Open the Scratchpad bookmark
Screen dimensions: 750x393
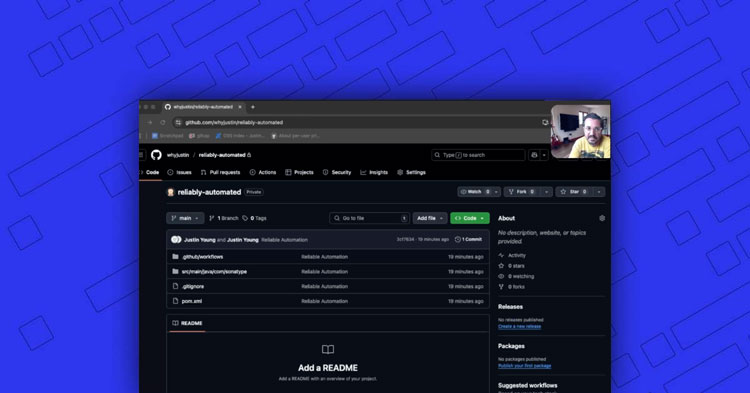(168, 136)
